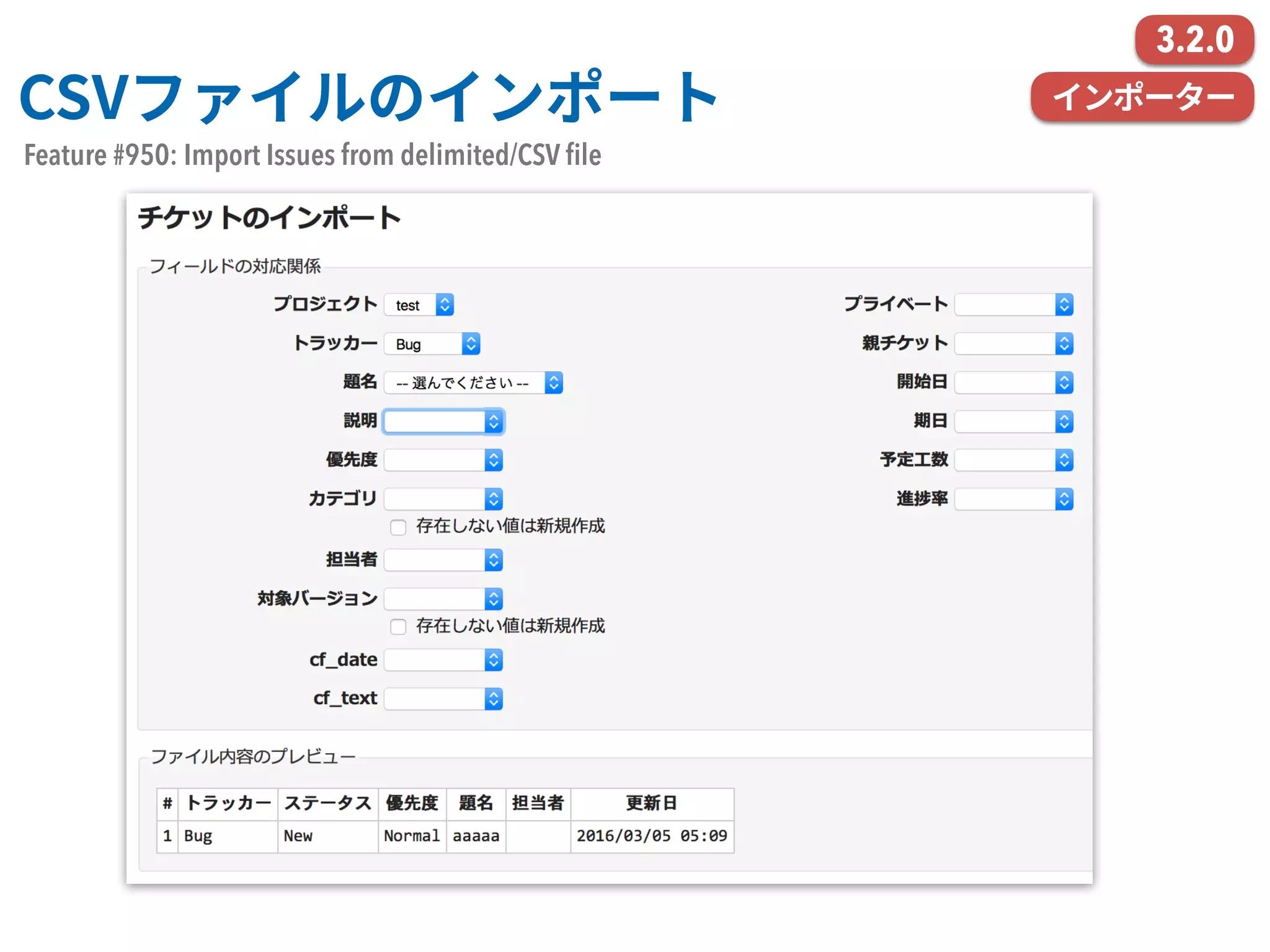Open the 担当者 mapping dropdown

[443, 560]
